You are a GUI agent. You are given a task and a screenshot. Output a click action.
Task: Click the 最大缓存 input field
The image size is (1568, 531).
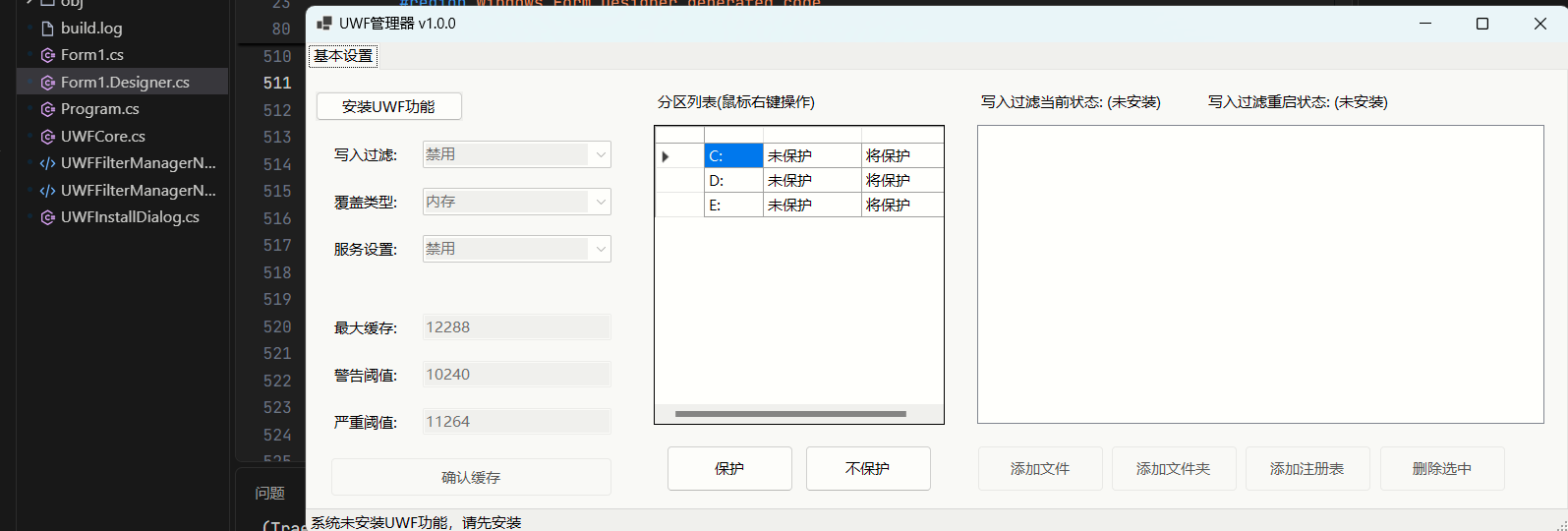coord(516,327)
